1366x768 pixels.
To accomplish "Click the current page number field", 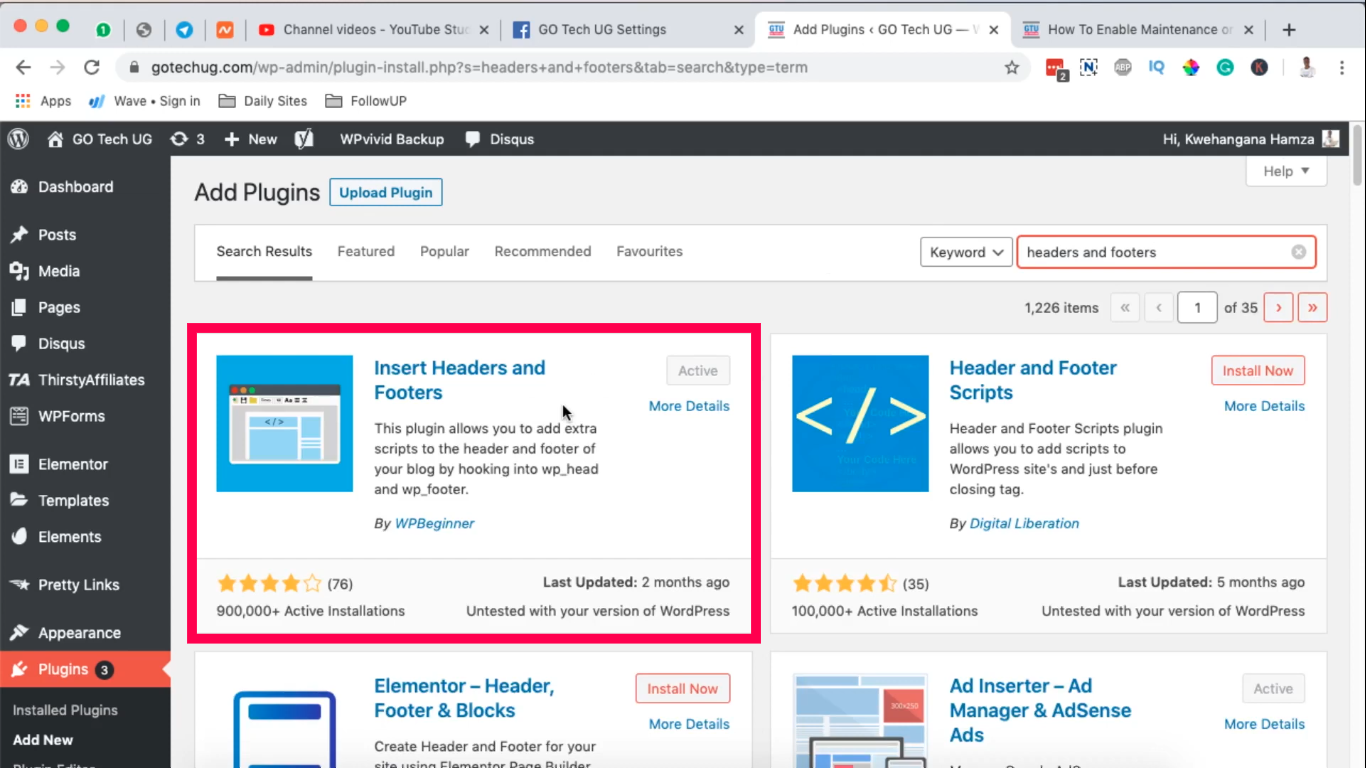I will 1197,307.
